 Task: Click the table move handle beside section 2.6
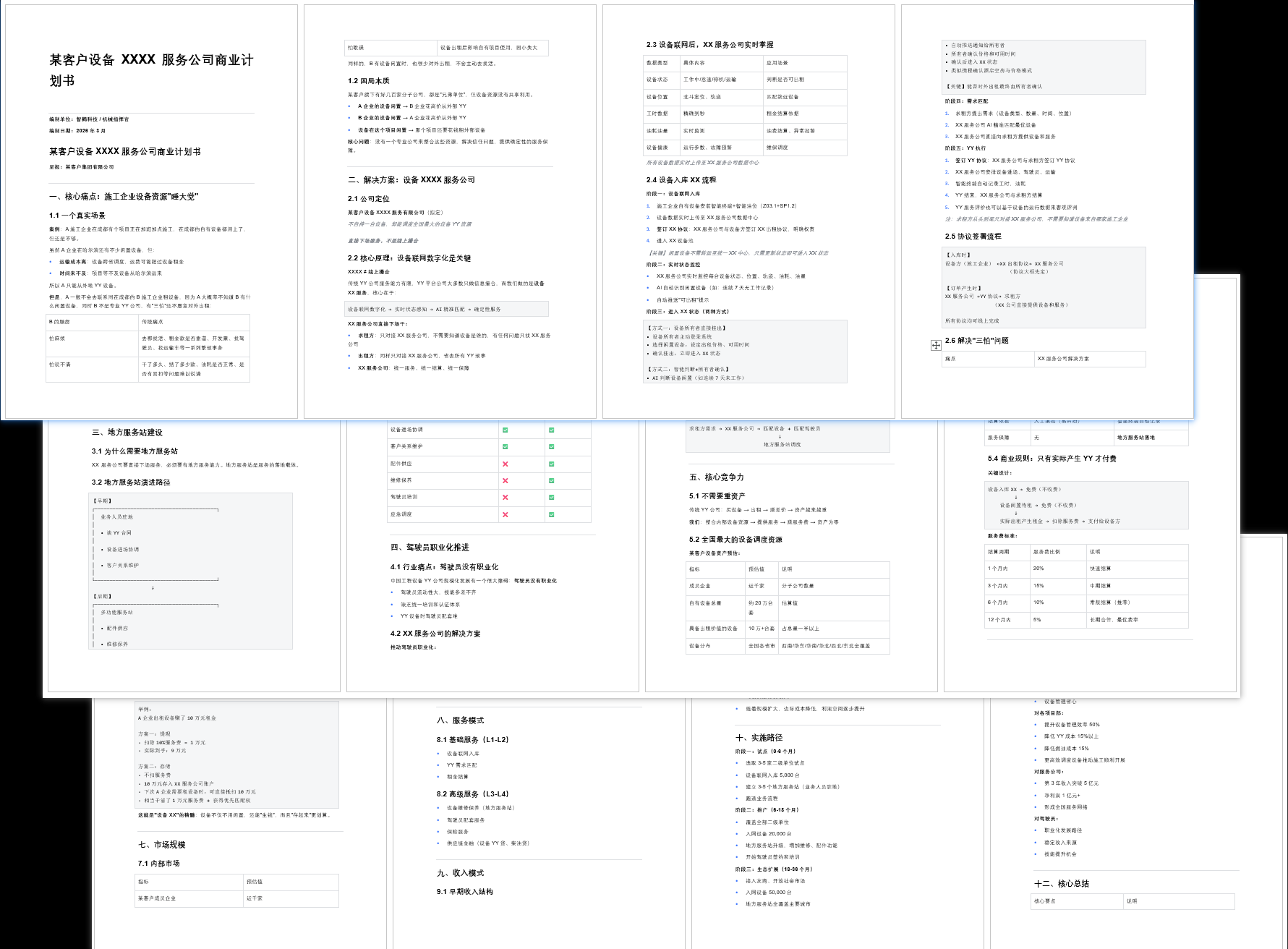click(936, 345)
